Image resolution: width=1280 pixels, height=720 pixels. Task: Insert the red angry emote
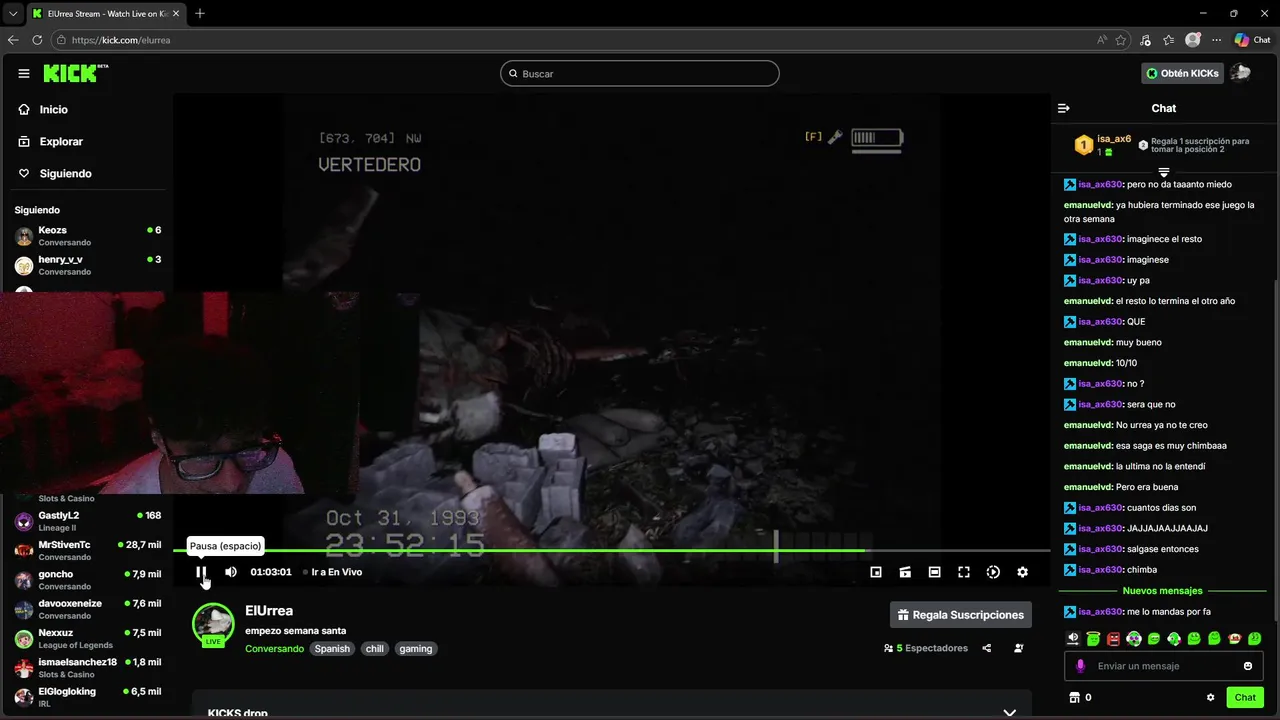1113,638
